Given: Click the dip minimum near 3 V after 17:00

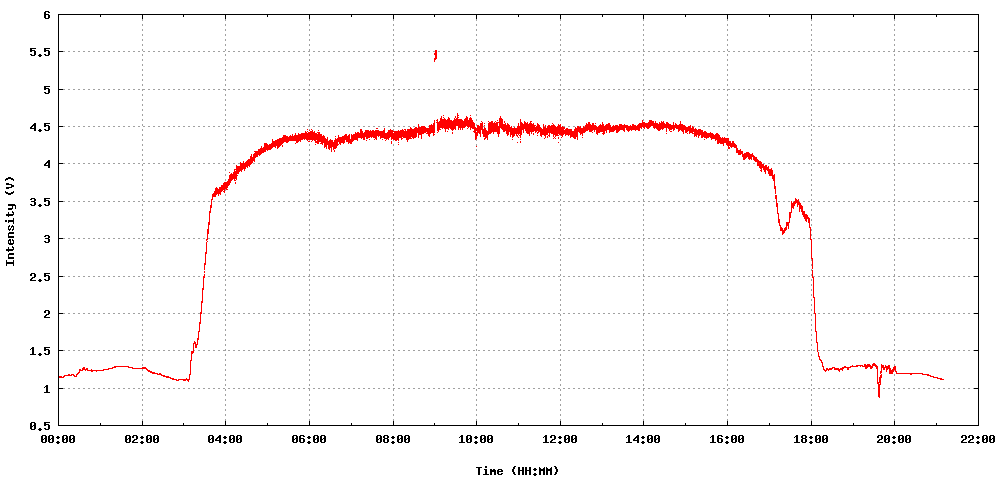Looking at the screenshot, I should click(x=783, y=232).
